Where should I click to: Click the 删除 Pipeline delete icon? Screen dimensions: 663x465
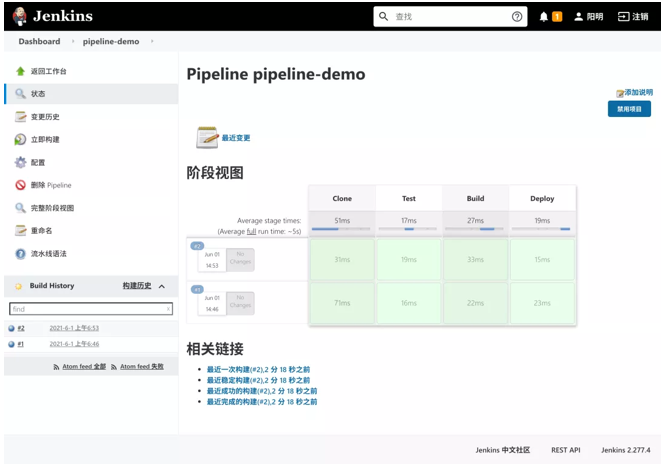pos(20,185)
